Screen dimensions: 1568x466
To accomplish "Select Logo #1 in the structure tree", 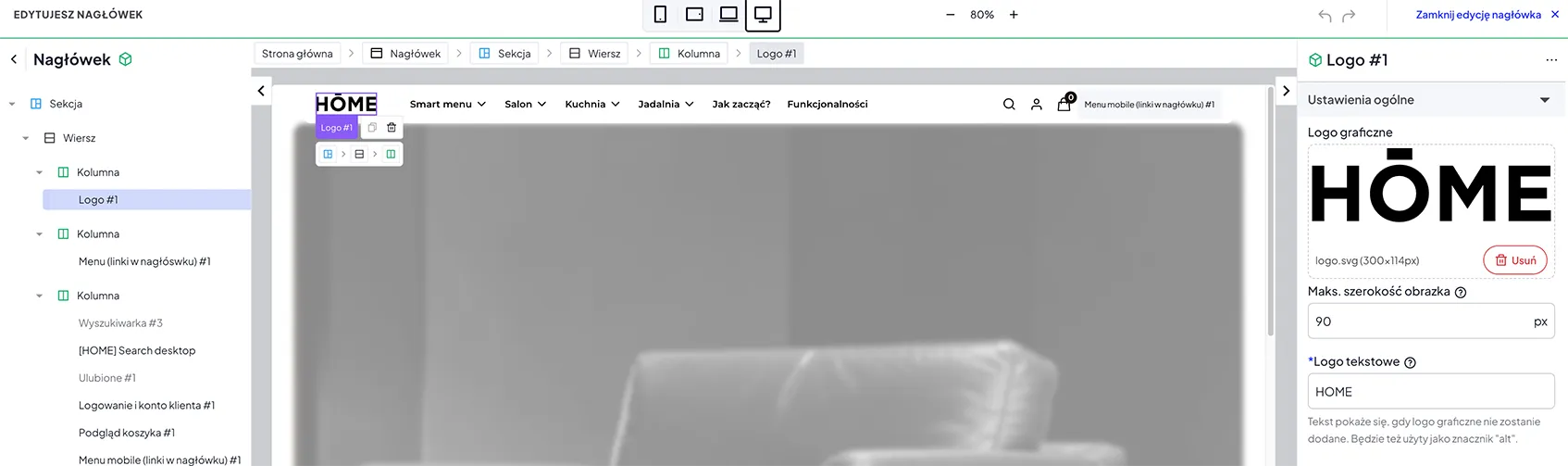I will 146,199.
